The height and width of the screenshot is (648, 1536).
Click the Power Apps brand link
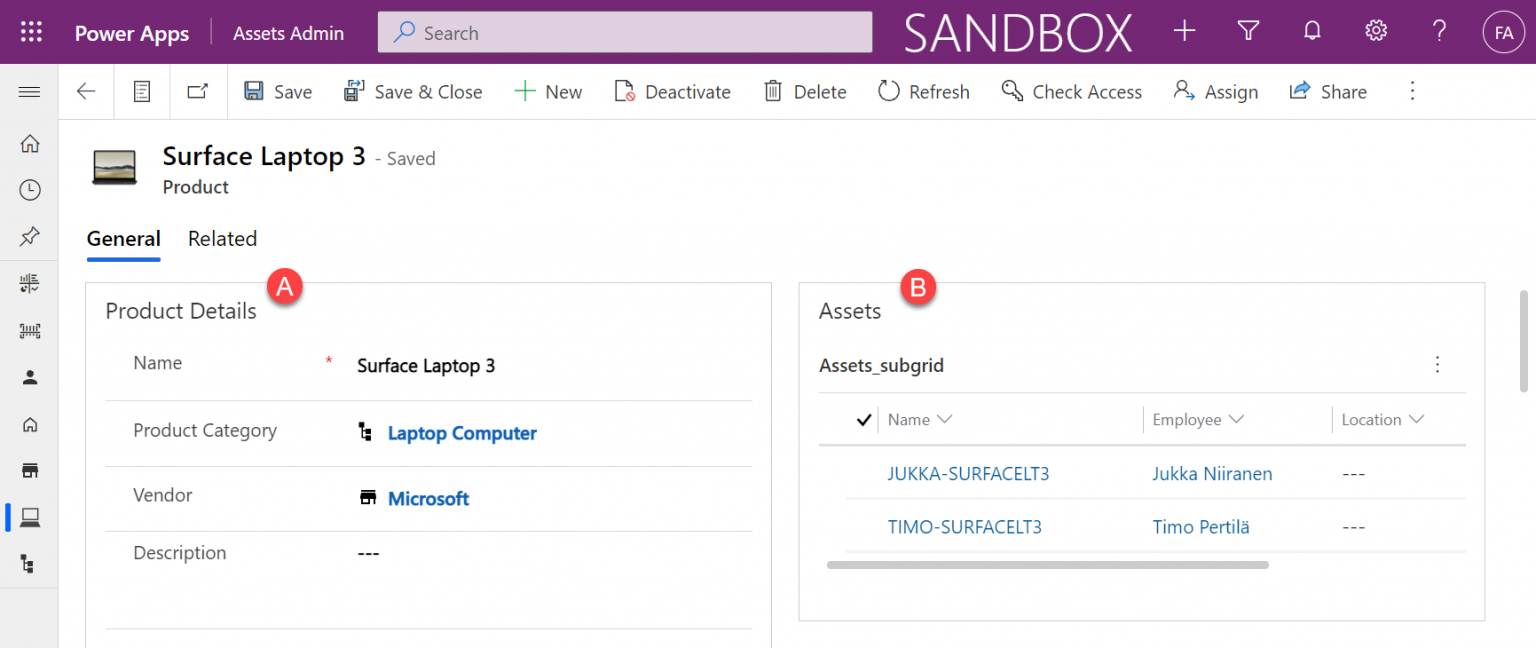click(x=132, y=33)
